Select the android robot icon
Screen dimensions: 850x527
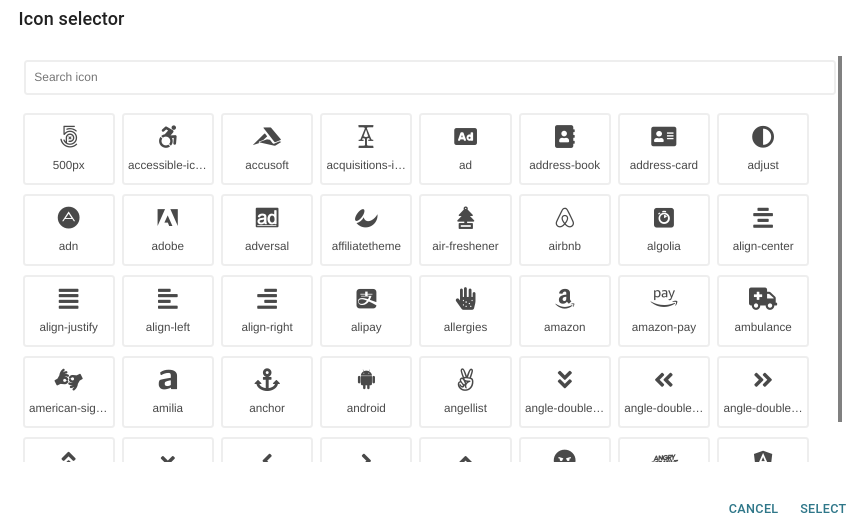coord(366,392)
